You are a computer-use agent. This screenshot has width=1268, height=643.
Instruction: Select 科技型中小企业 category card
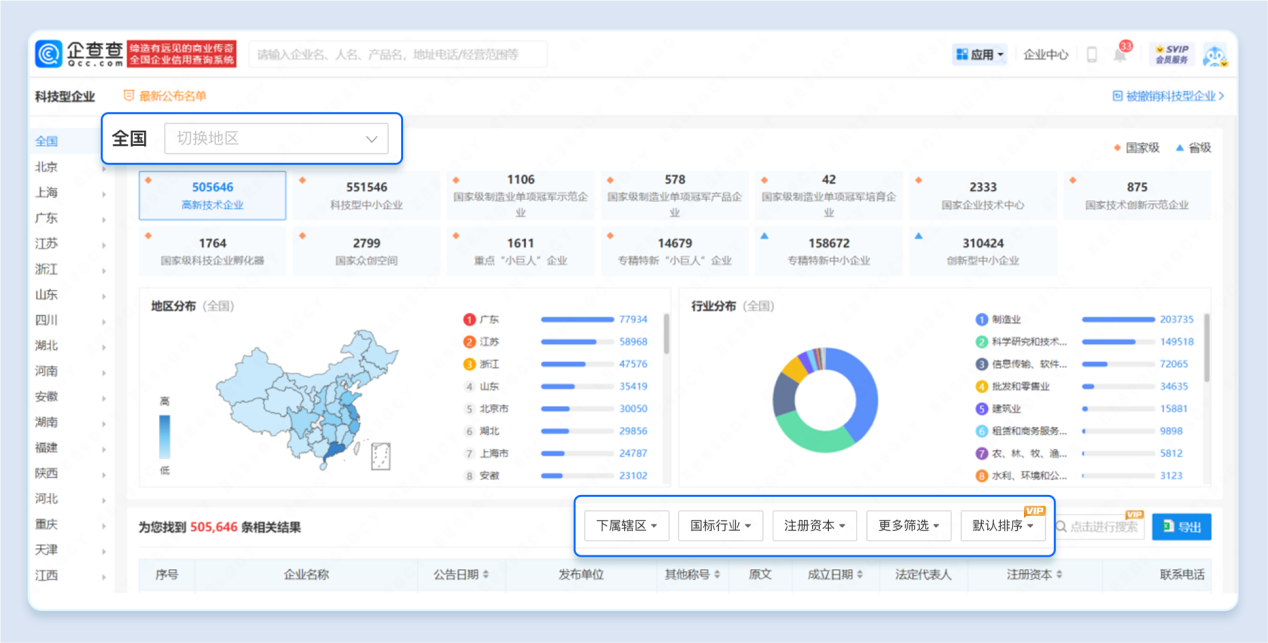(x=366, y=195)
